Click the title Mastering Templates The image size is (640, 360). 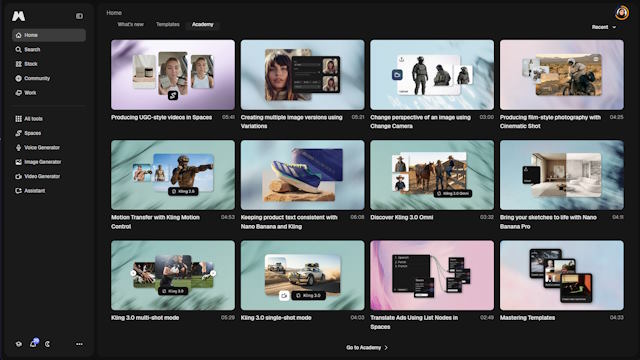[527, 318]
